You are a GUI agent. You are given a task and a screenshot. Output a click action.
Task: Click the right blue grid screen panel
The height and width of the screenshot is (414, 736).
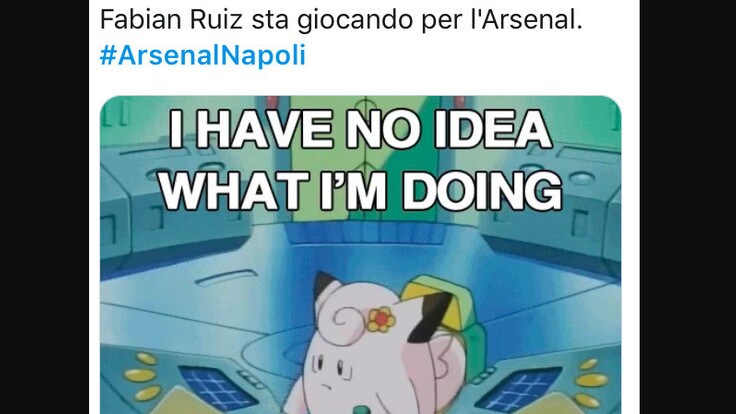(x=519, y=389)
